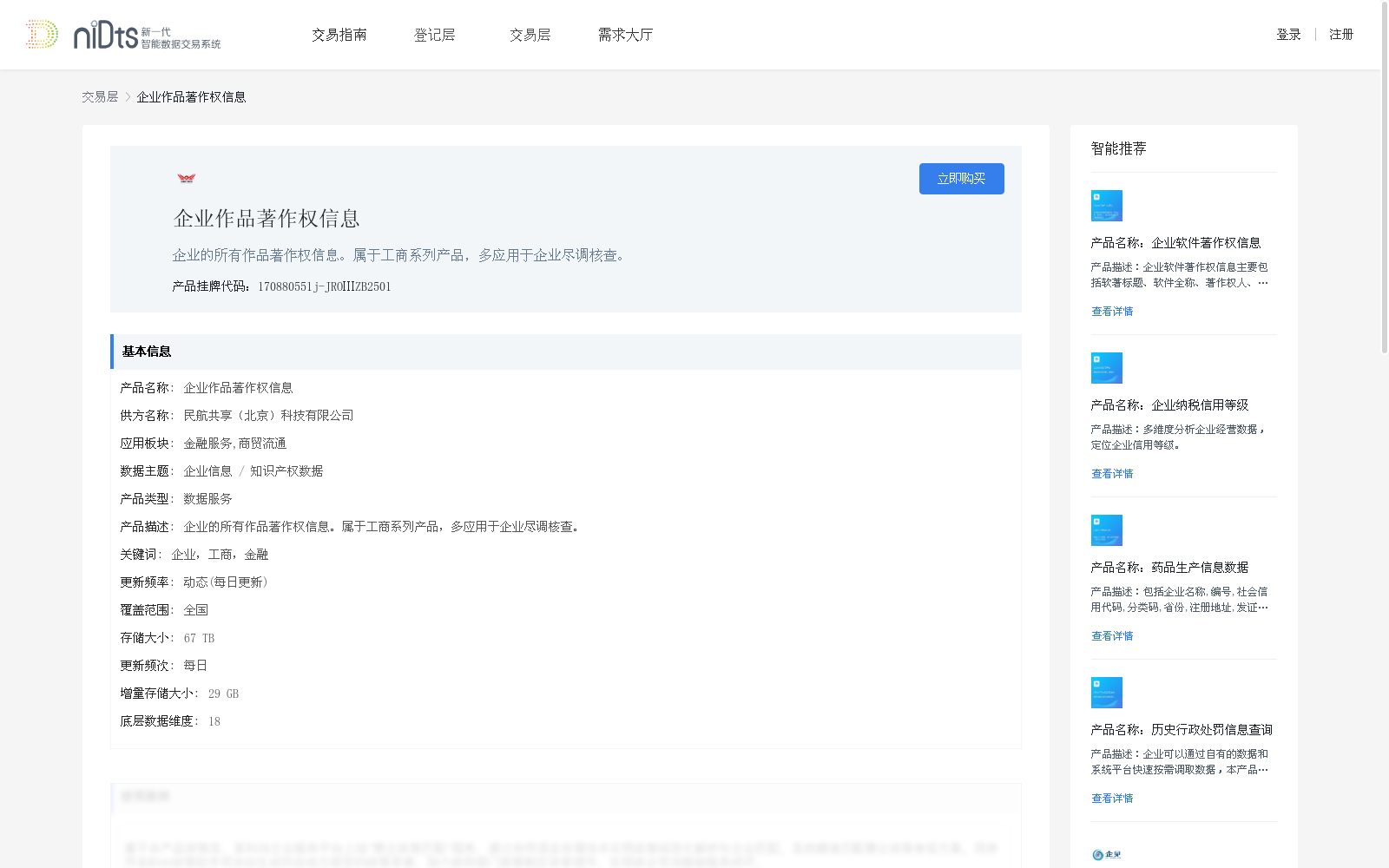Click the 立即购买 button

tap(962, 179)
